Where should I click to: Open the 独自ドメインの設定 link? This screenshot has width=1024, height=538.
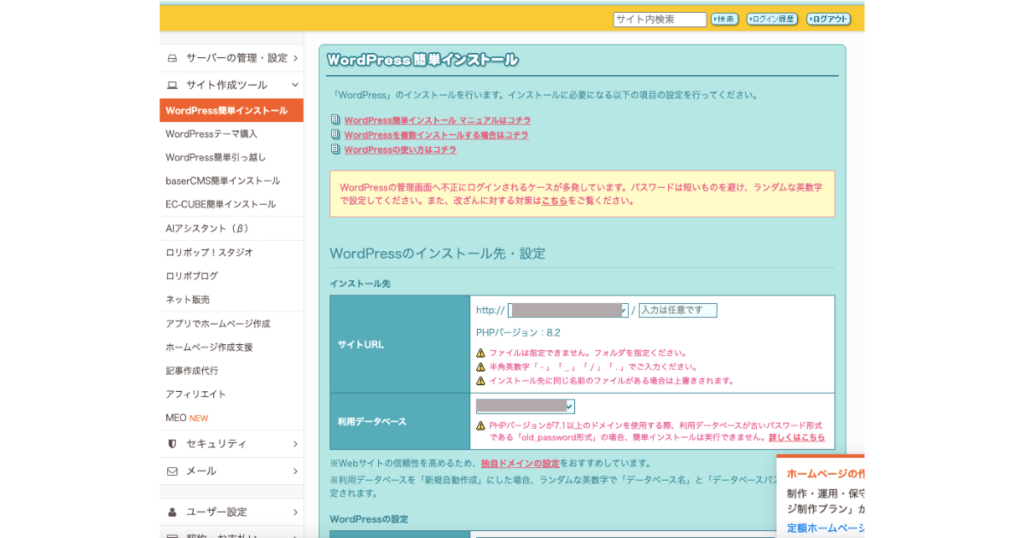(519, 464)
